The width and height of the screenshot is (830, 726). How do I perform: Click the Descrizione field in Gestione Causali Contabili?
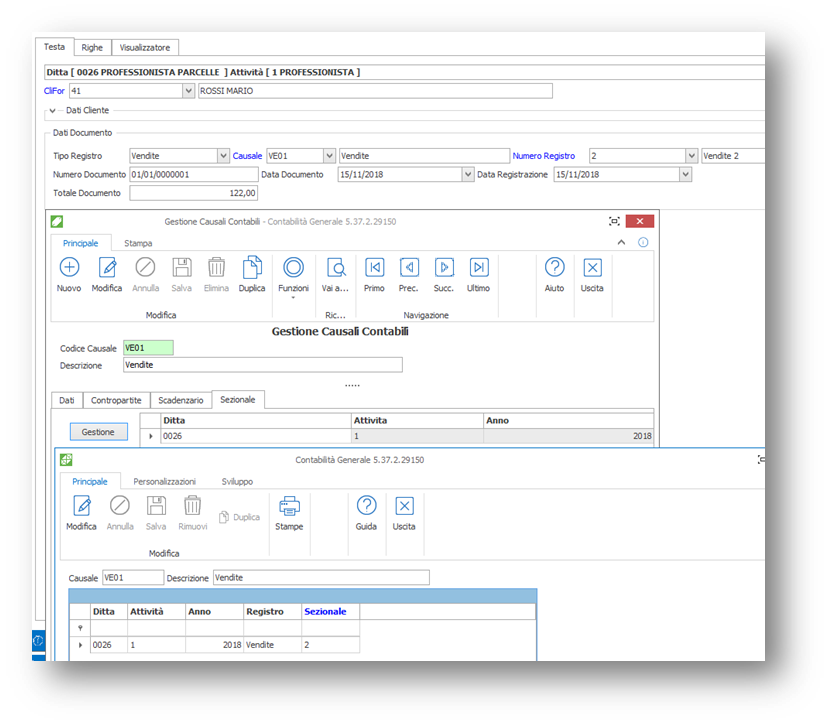click(x=263, y=365)
